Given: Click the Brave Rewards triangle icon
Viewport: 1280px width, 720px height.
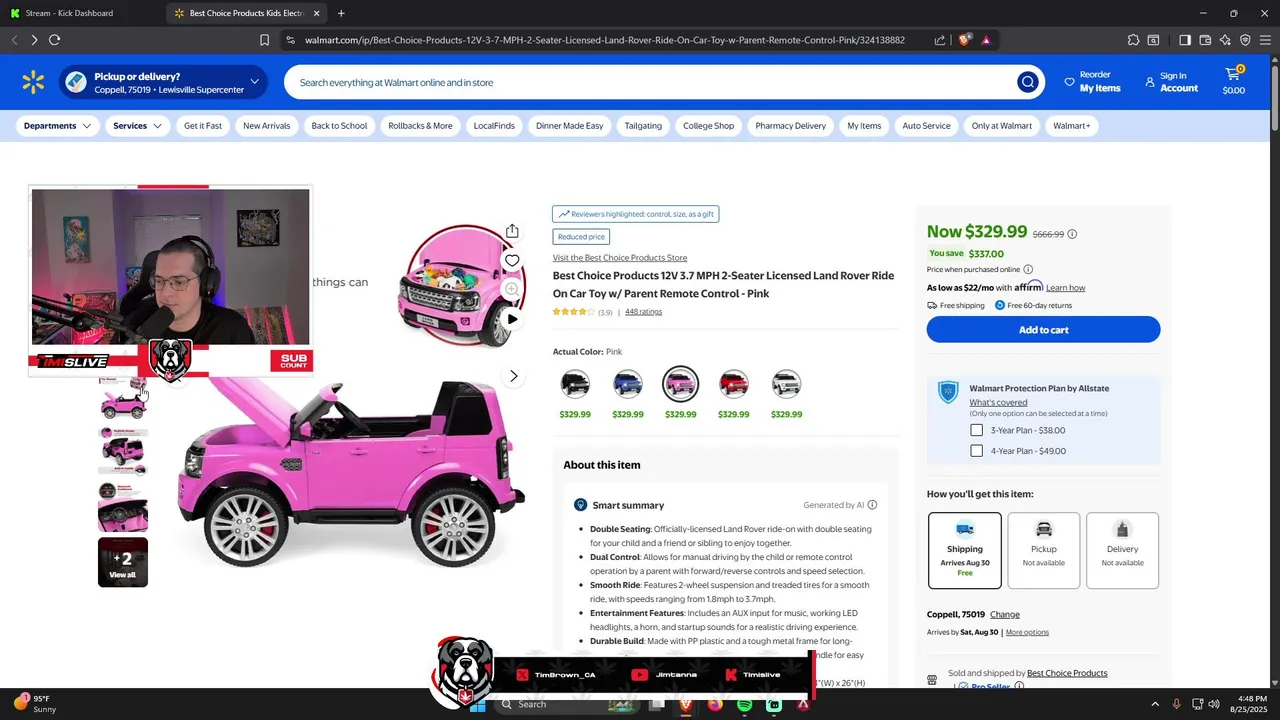Looking at the screenshot, I should (x=986, y=40).
